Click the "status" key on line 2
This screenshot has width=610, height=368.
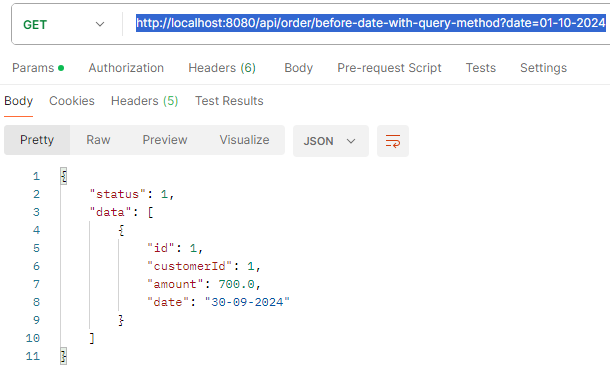pyautogui.click(x=117, y=194)
